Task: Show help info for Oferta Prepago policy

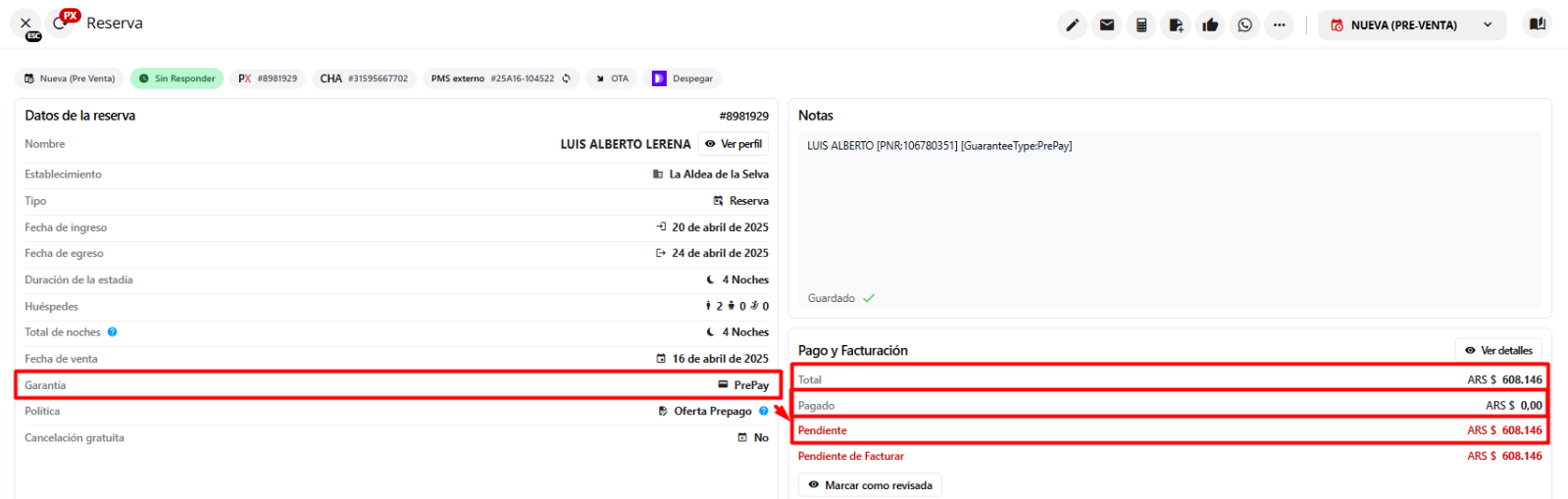Action: [764, 412]
